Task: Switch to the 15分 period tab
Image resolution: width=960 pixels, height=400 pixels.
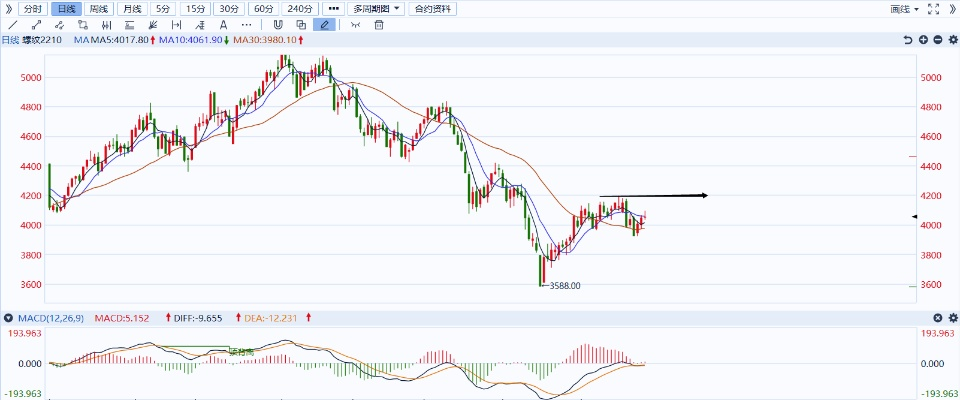Action: pyautogui.click(x=196, y=9)
